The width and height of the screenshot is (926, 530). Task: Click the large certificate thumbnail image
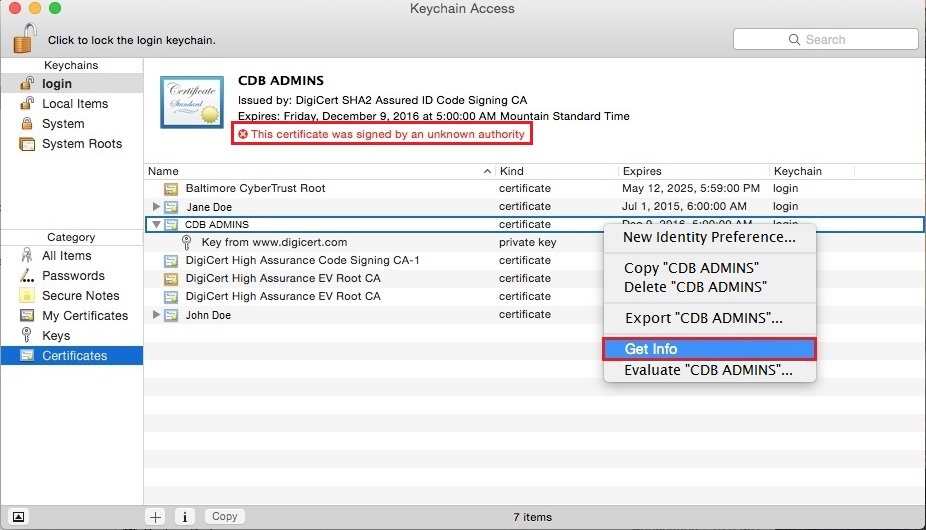192,100
